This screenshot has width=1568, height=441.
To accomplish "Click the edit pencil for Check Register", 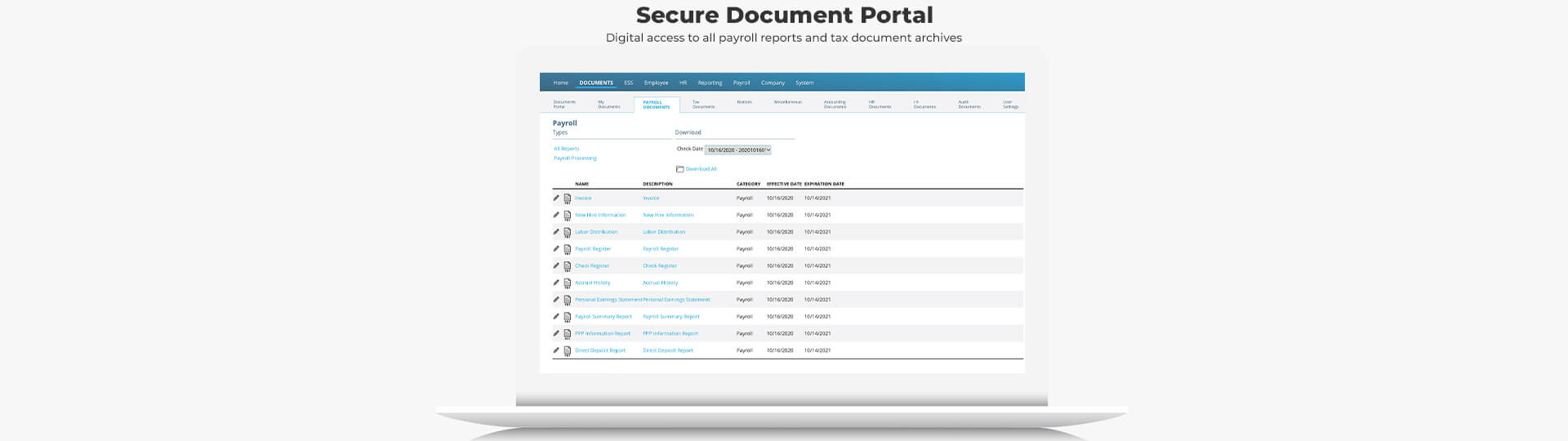I will click(556, 265).
